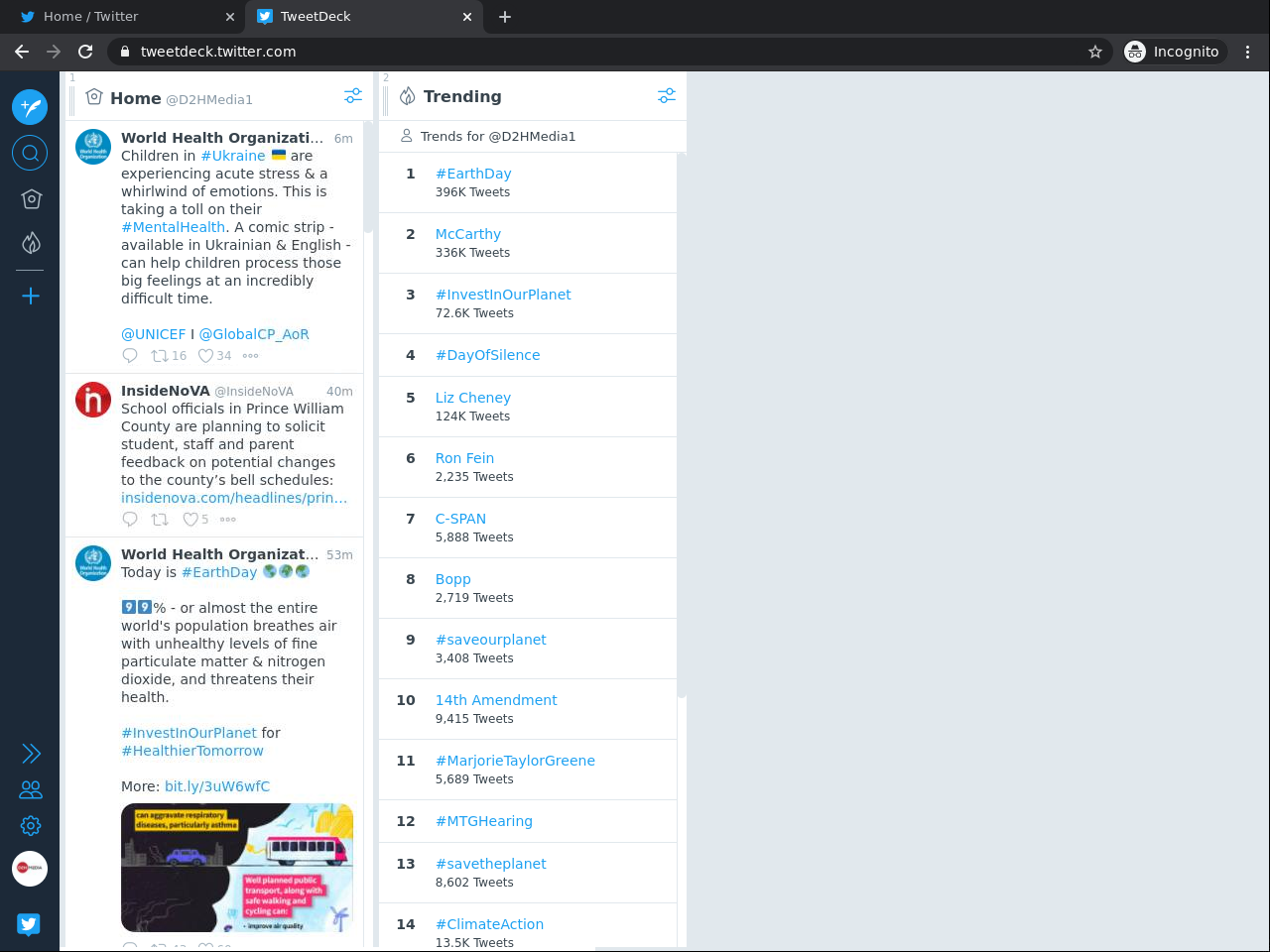
Task: Click the Trending column header flame icon
Action: click(407, 96)
